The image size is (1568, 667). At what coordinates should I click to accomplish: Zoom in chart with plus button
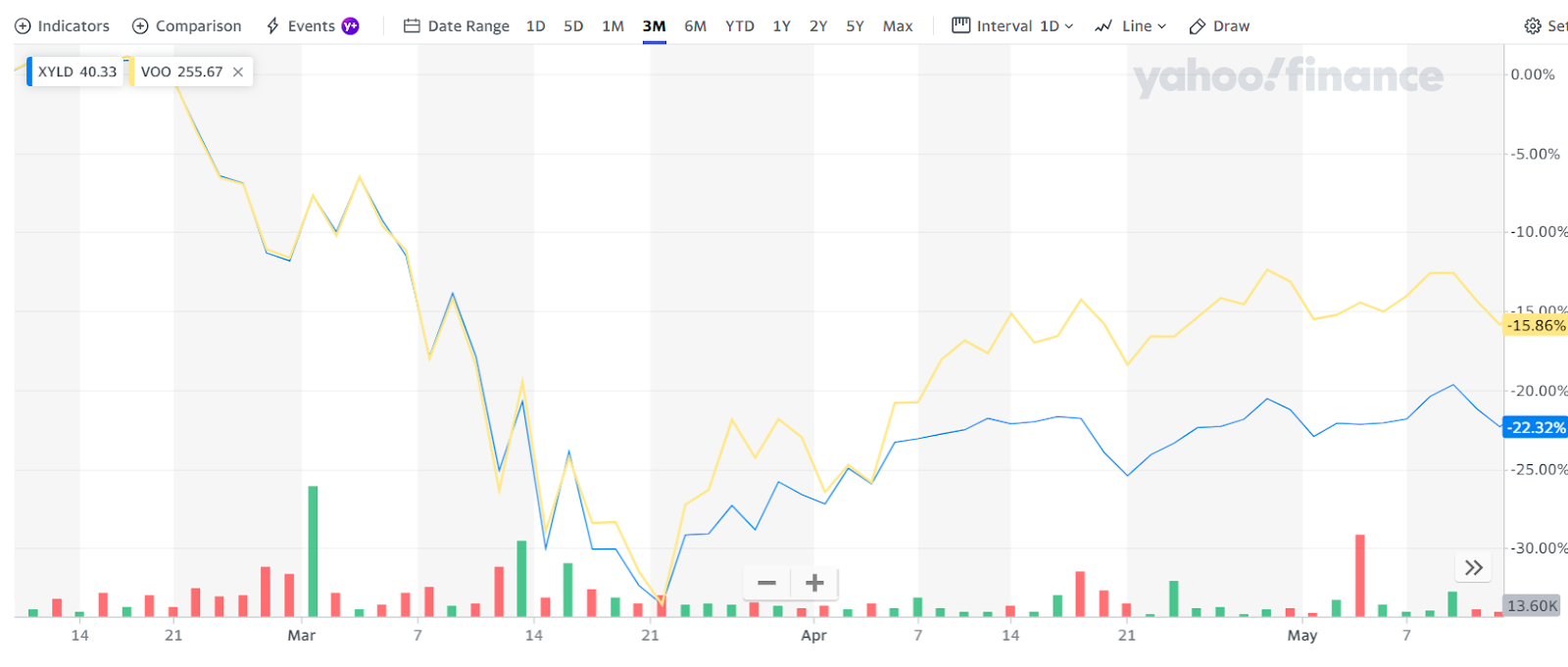click(x=814, y=583)
